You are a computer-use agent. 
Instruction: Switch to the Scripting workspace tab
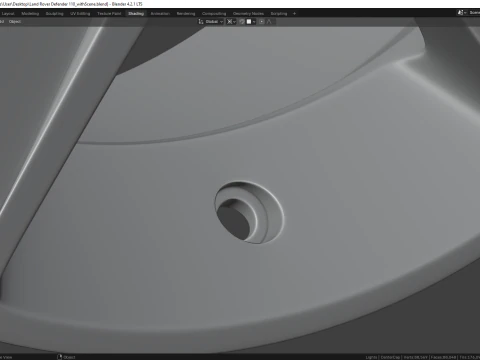[x=279, y=14]
